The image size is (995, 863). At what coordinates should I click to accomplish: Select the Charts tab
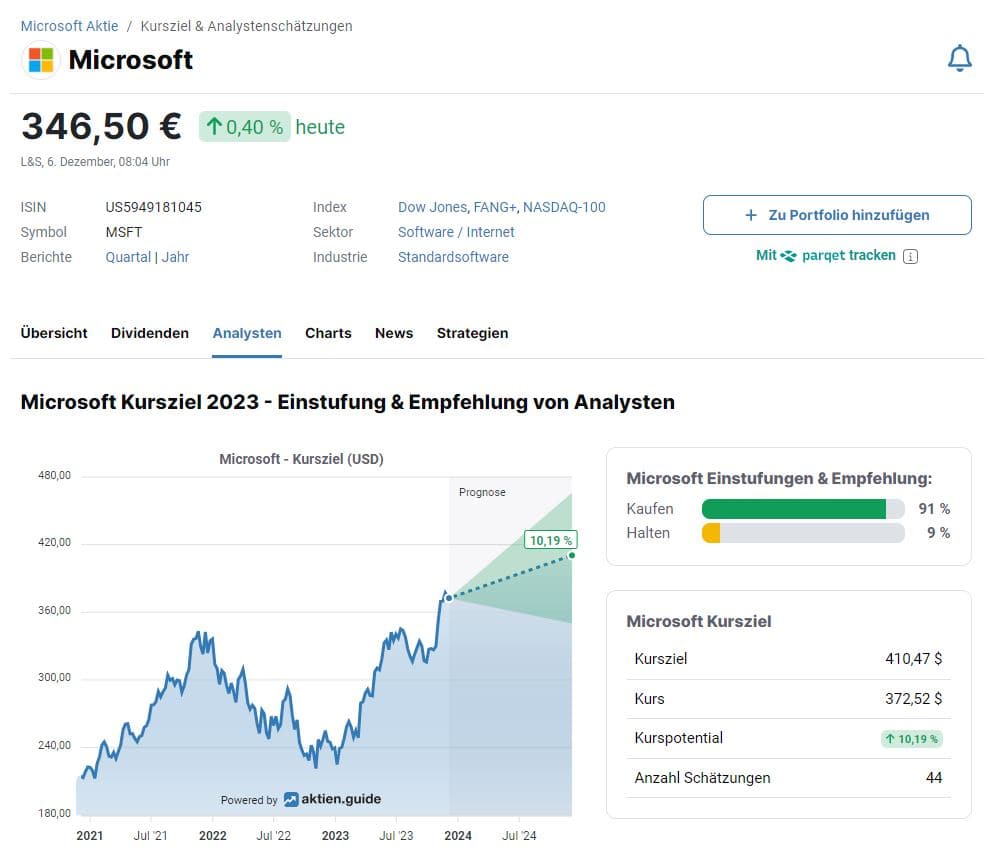[x=328, y=333]
